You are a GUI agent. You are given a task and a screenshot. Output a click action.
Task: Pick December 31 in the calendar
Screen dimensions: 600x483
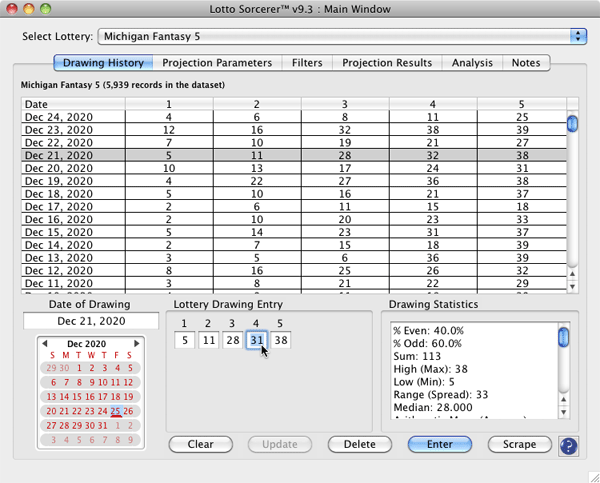(103, 426)
